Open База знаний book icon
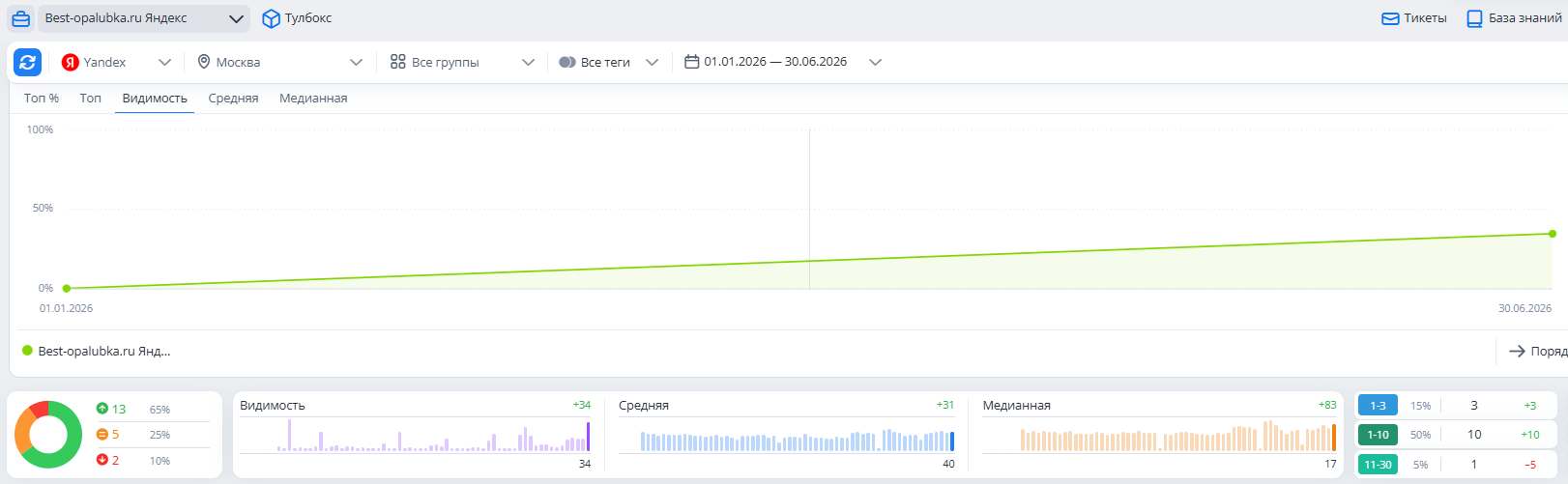This screenshot has width=1568, height=484. tap(1474, 18)
